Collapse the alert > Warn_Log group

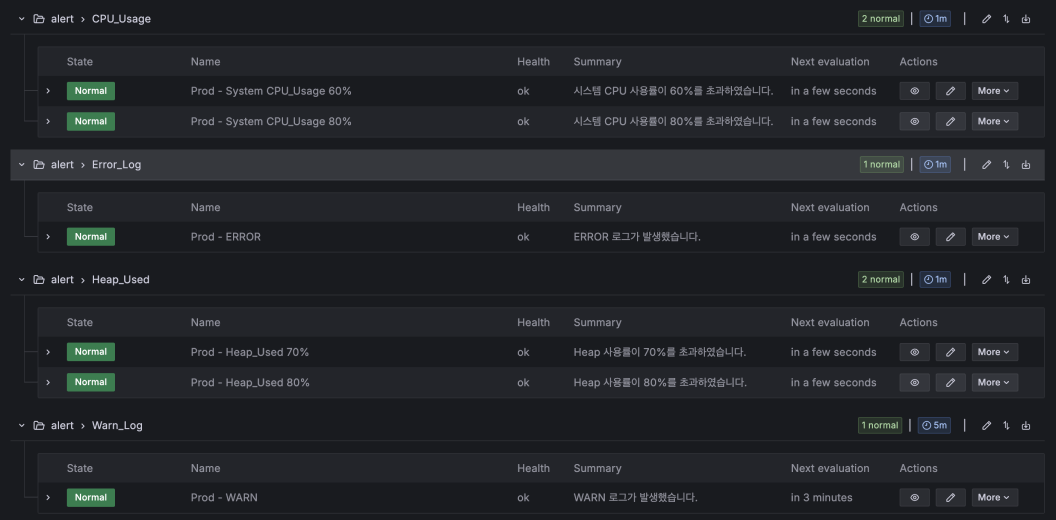pos(22,426)
